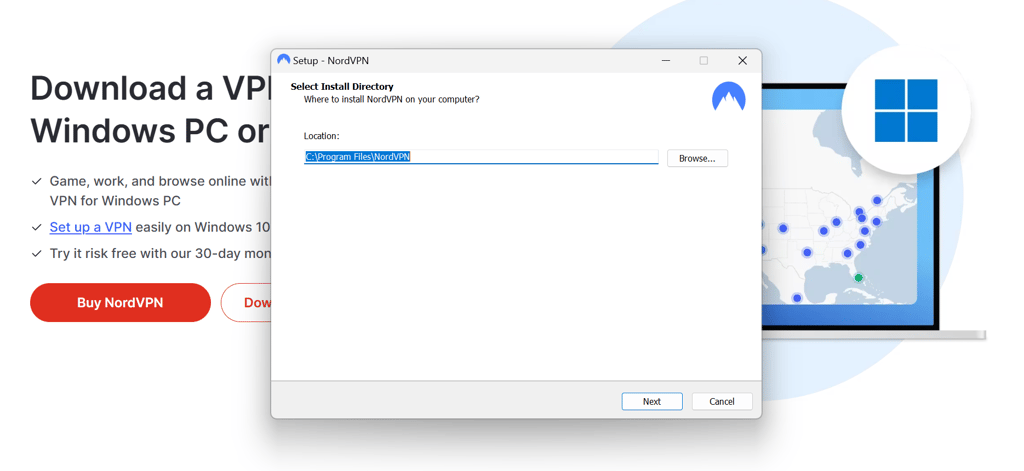The image size is (1024, 471).
Task: Click the 'Location:' label
Action: [x=321, y=136]
